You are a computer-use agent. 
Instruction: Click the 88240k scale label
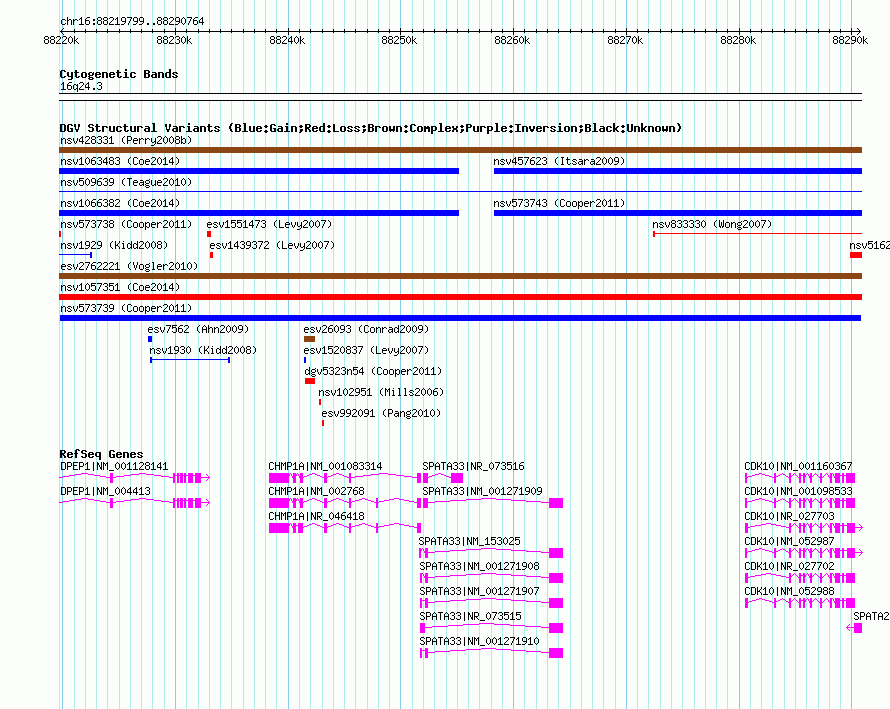click(x=287, y=40)
